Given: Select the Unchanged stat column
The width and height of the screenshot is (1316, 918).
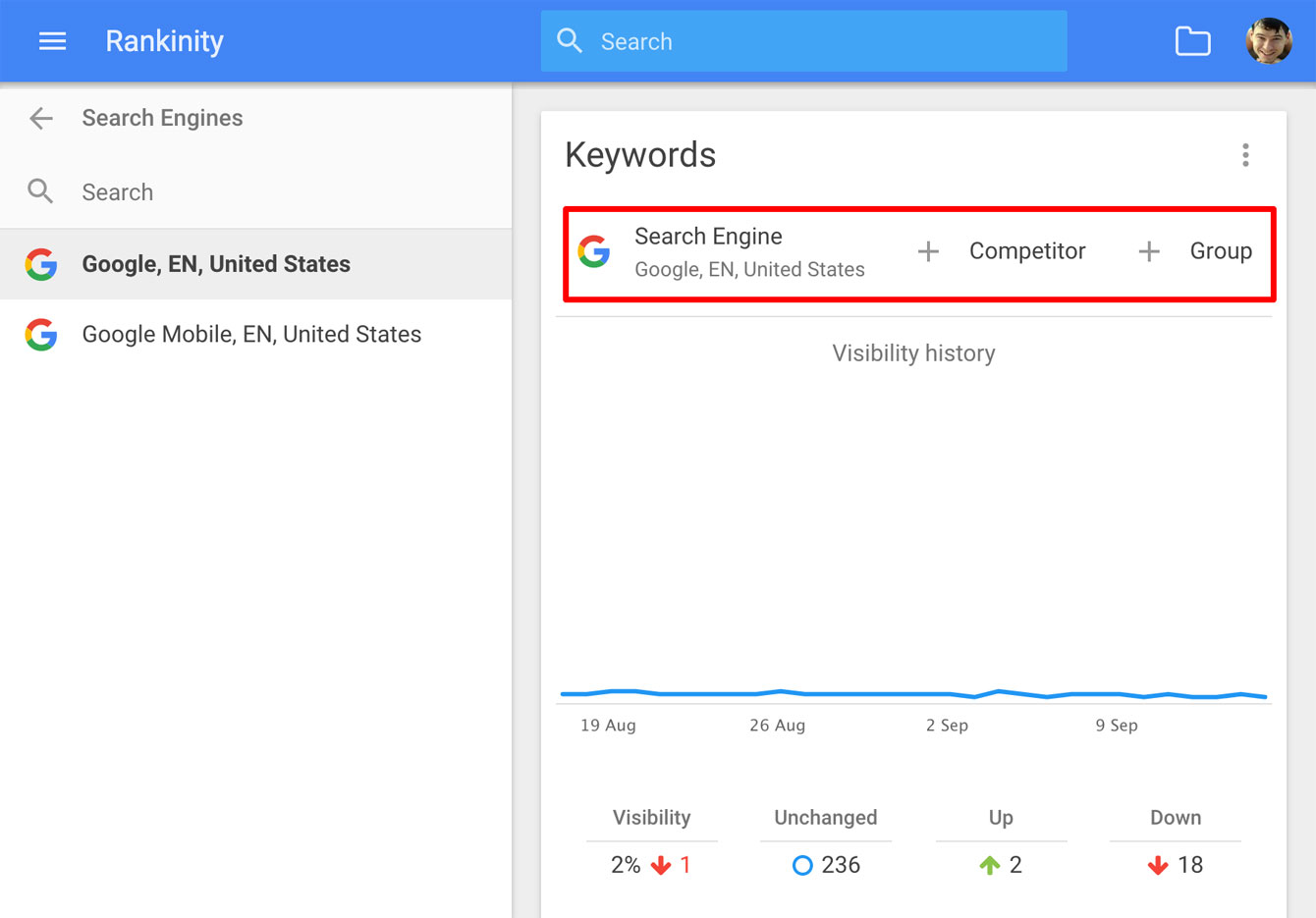Looking at the screenshot, I should pyautogui.click(x=826, y=841).
